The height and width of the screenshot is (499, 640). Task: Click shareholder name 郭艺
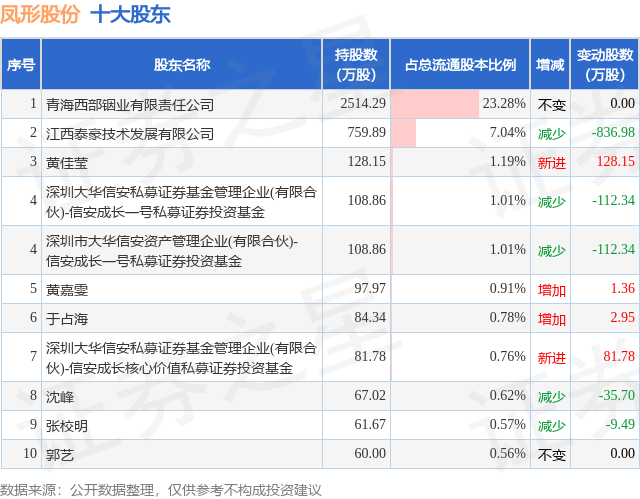click(x=60, y=455)
